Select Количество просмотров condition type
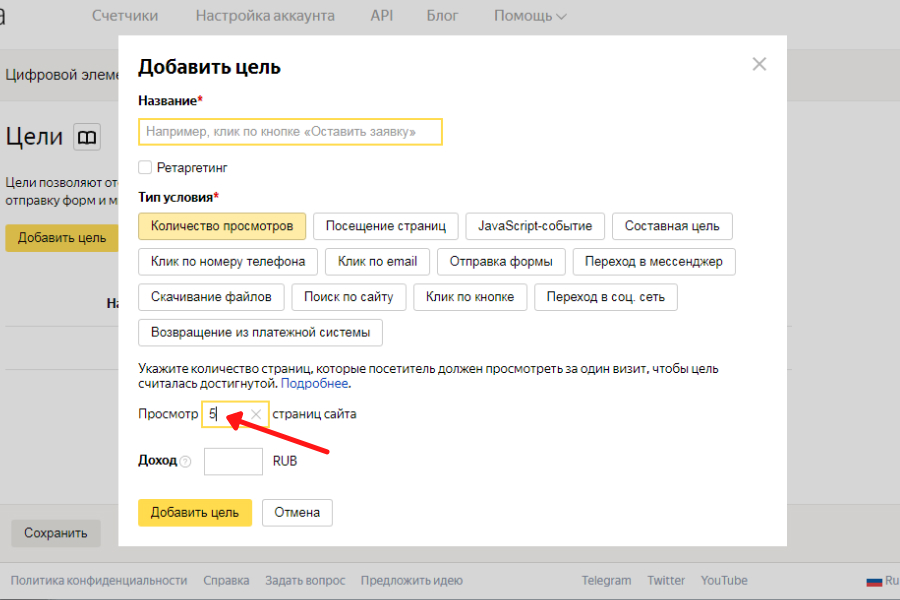900x600 pixels. click(222, 226)
